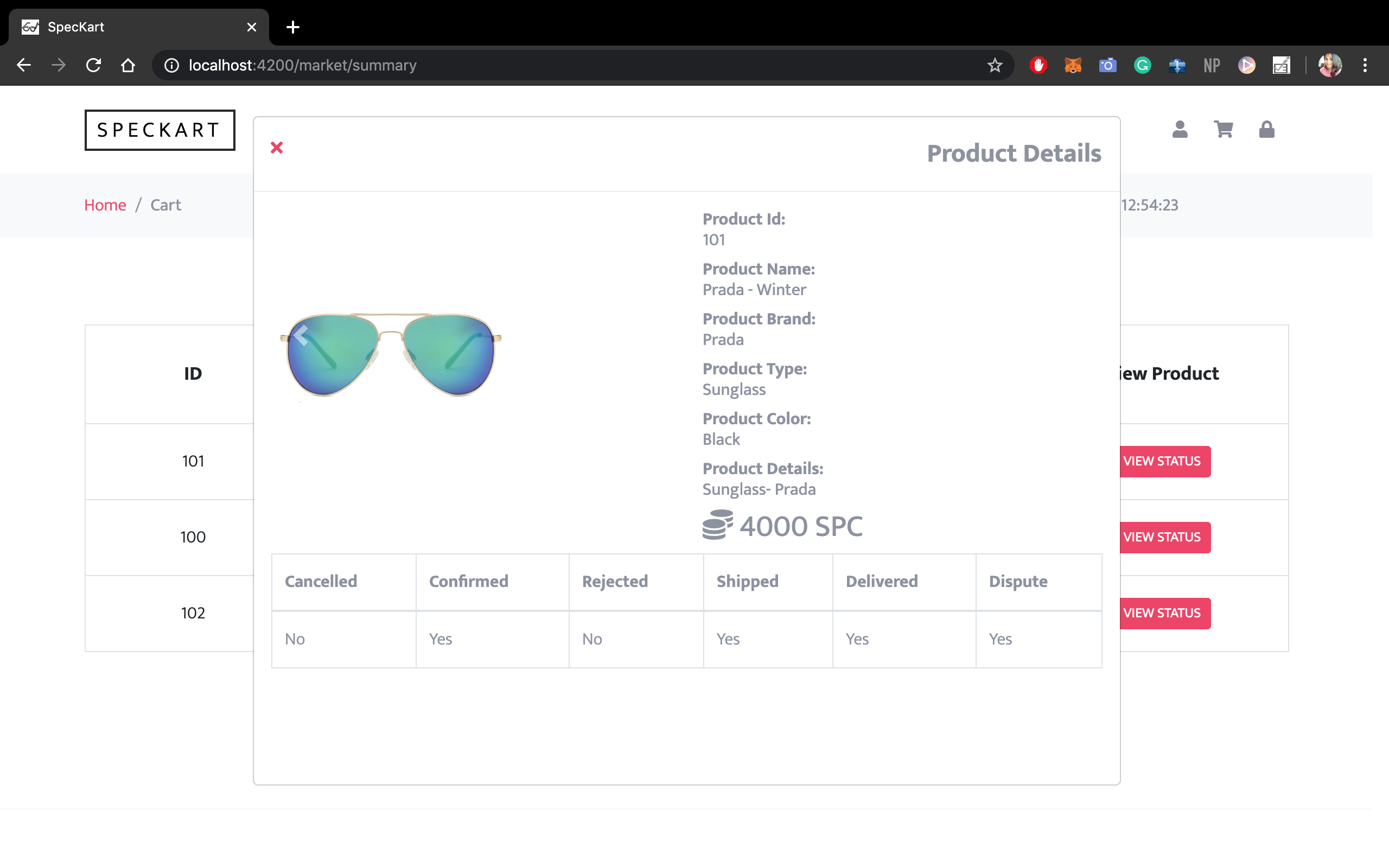Click the SPECKART logo
This screenshot has height=868, width=1389.
[x=160, y=130]
